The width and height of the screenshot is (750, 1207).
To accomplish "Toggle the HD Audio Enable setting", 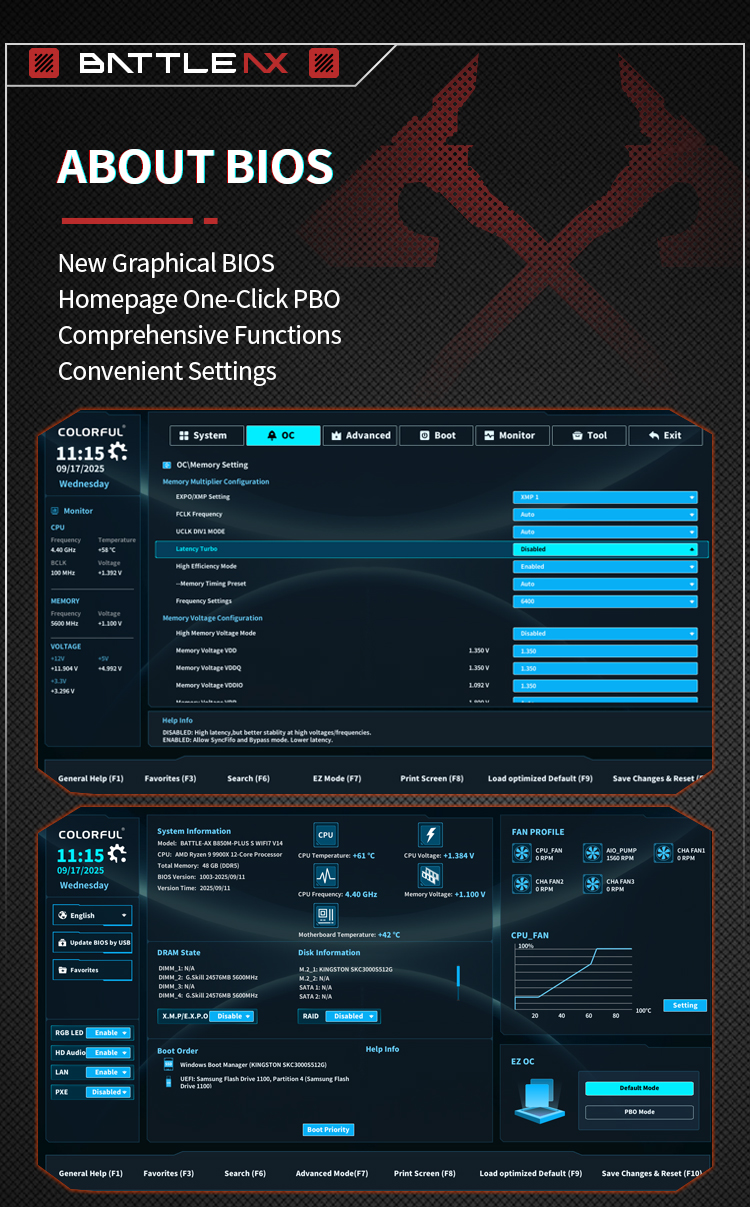I will tap(107, 1053).
